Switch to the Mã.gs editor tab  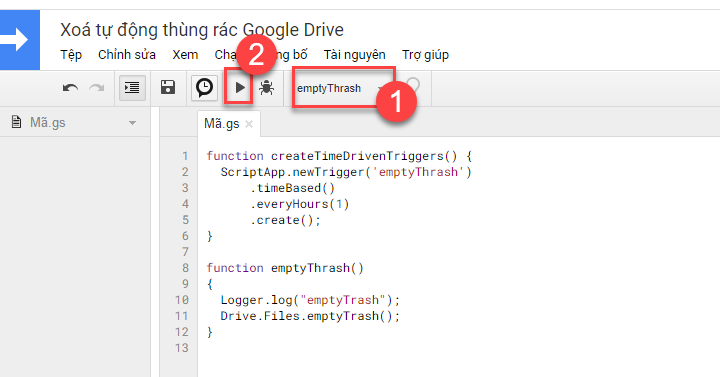[x=222, y=124]
